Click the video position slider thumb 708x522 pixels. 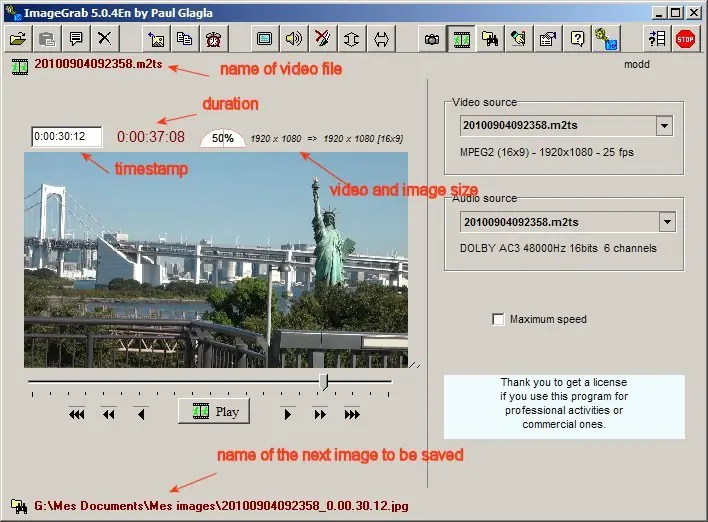[x=323, y=382]
